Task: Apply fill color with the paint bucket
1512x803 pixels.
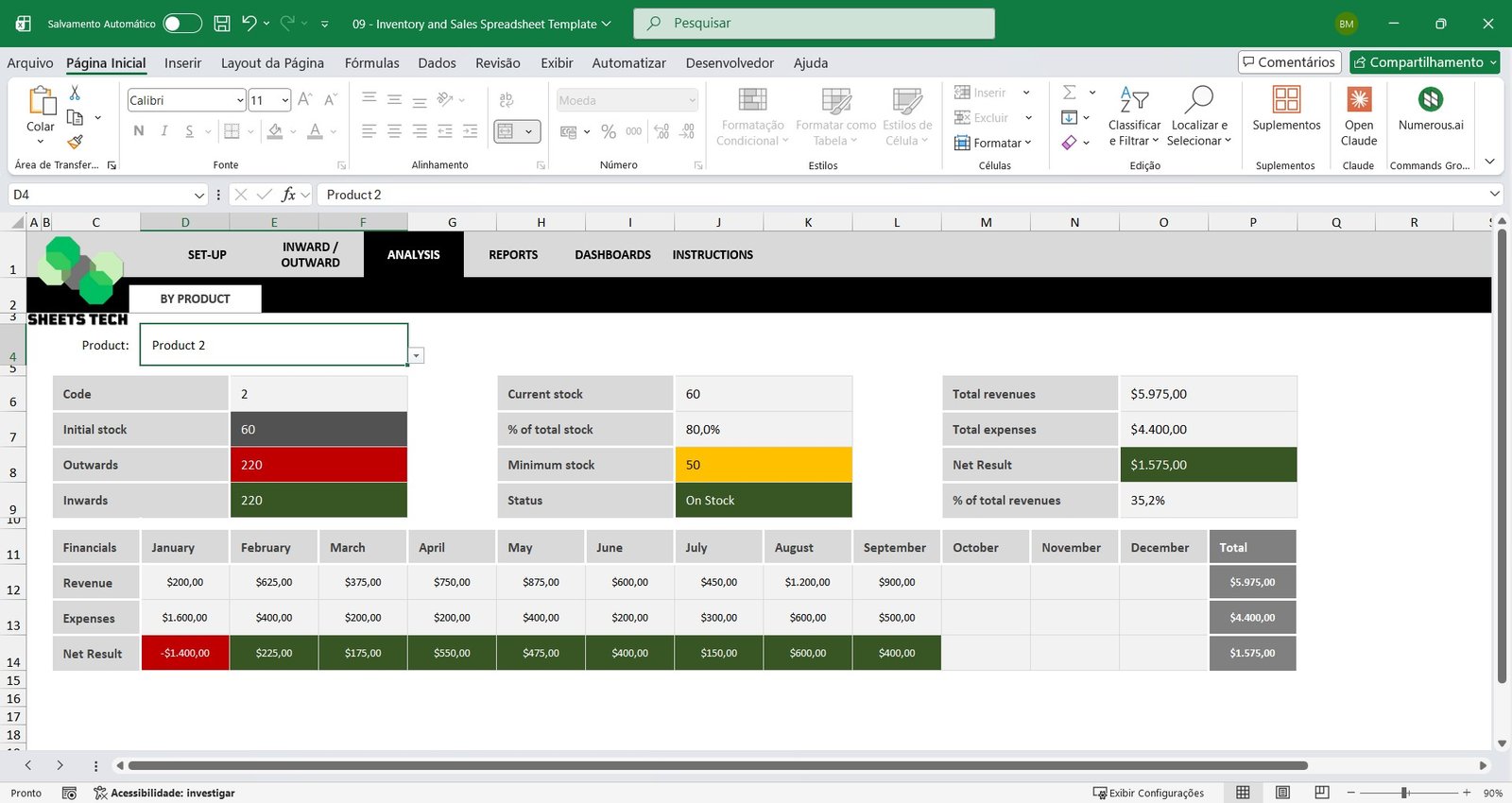Action: 275,131
